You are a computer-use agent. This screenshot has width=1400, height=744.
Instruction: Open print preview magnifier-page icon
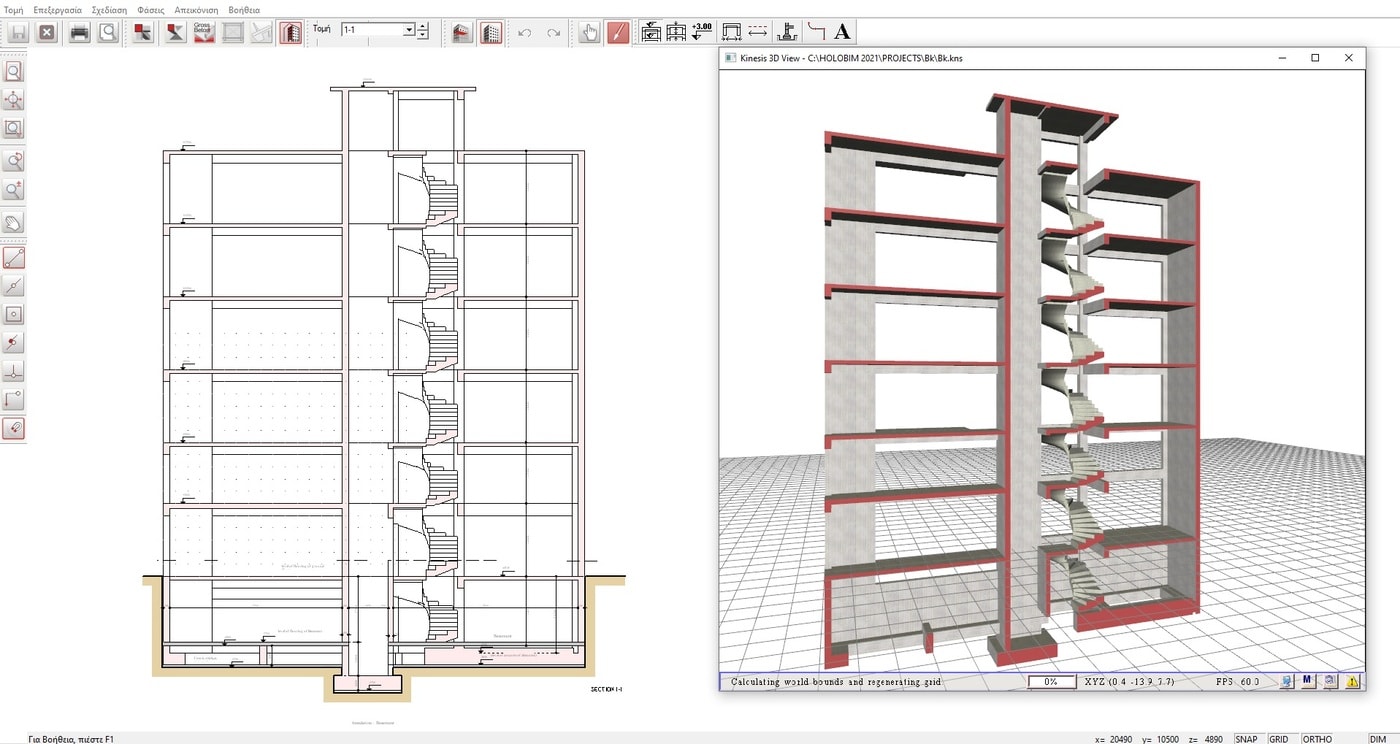click(108, 32)
